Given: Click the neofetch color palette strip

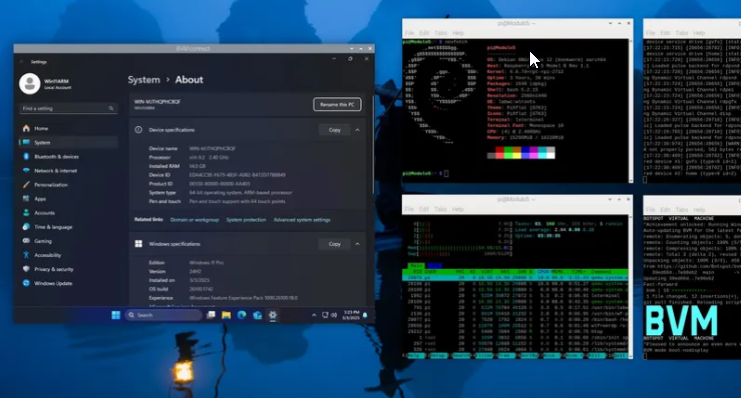Looking at the screenshot, I should [521, 153].
